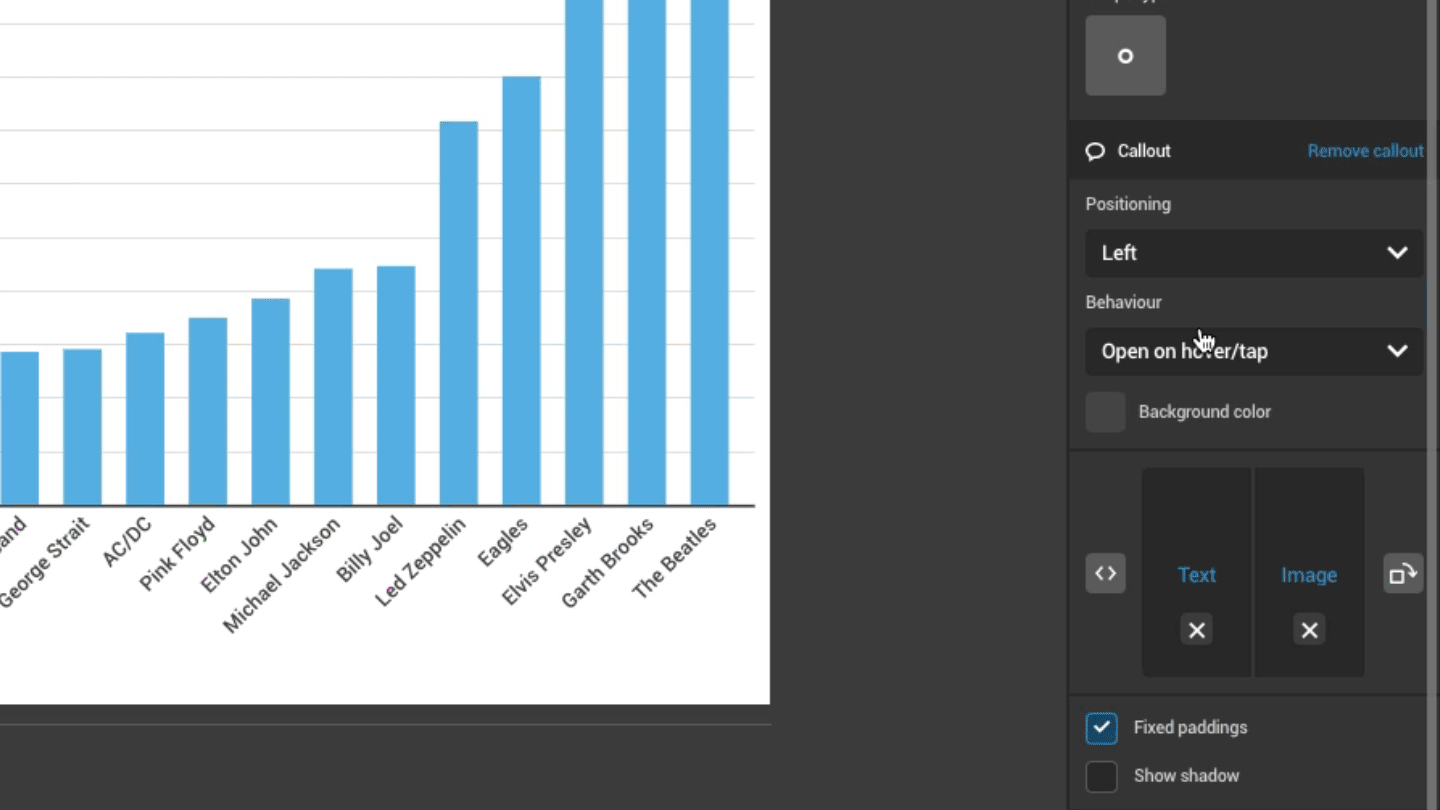Click the Elton John axis label
This screenshot has height=810, width=1440.
click(240, 555)
